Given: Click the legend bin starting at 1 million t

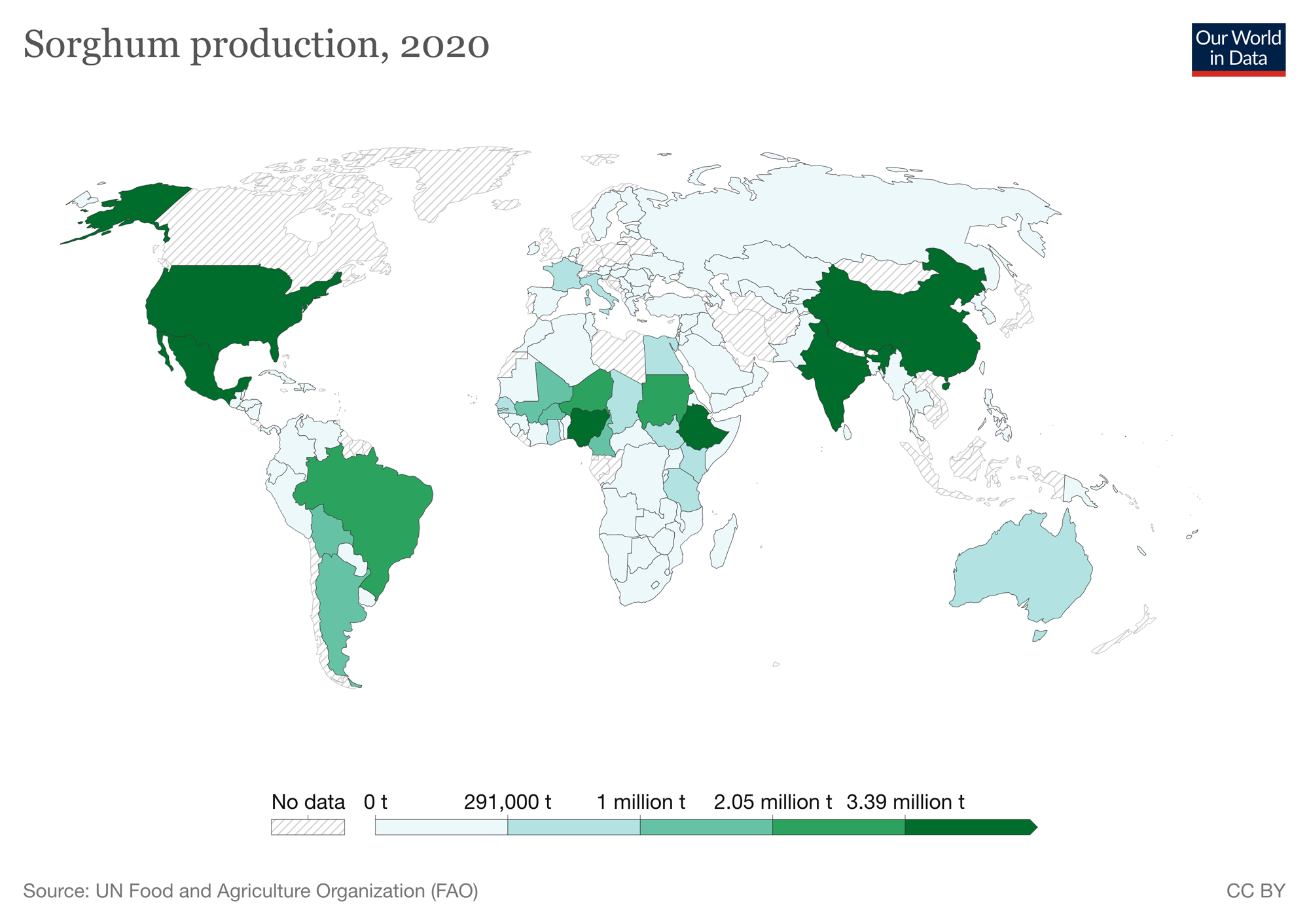Looking at the screenshot, I should pyautogui.click(x=706, y=827).
